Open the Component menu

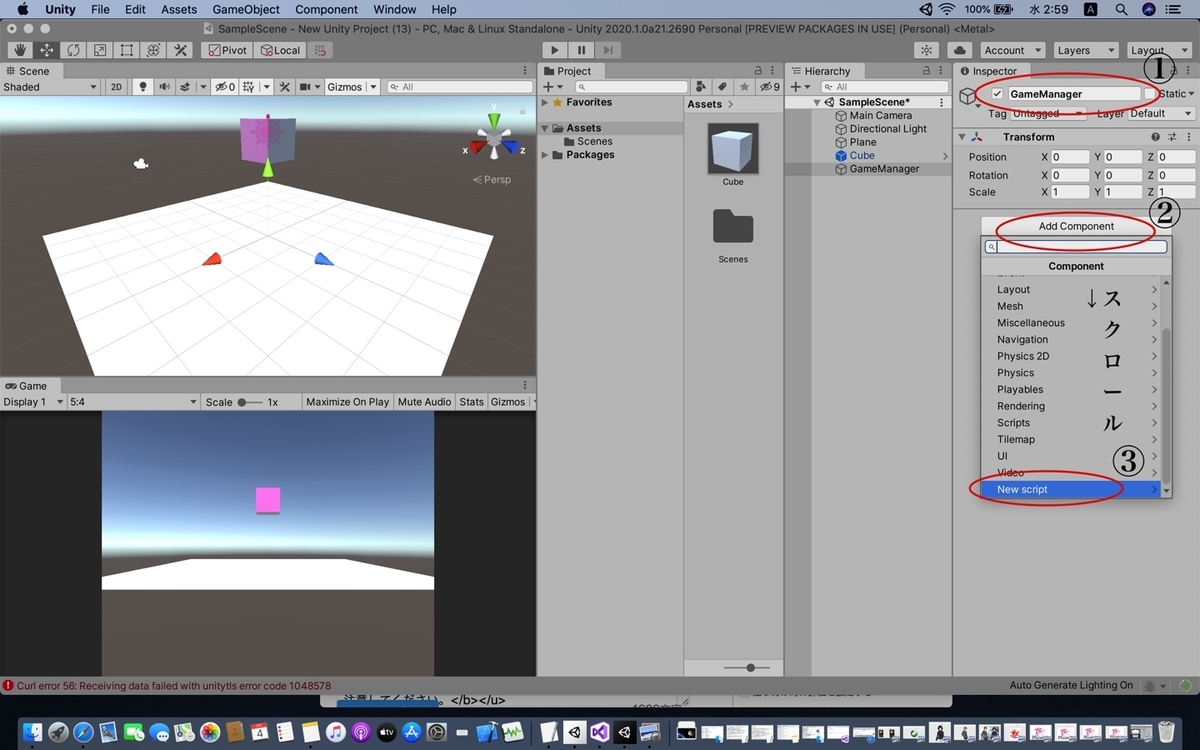click(326, 9)
